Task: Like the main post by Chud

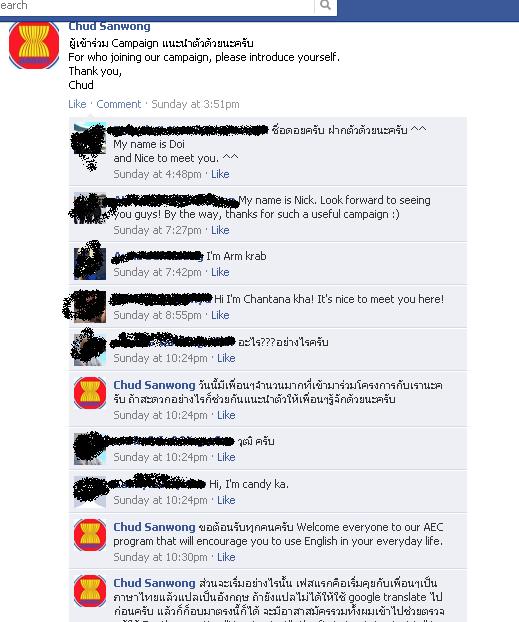Action: pos(77,104)
